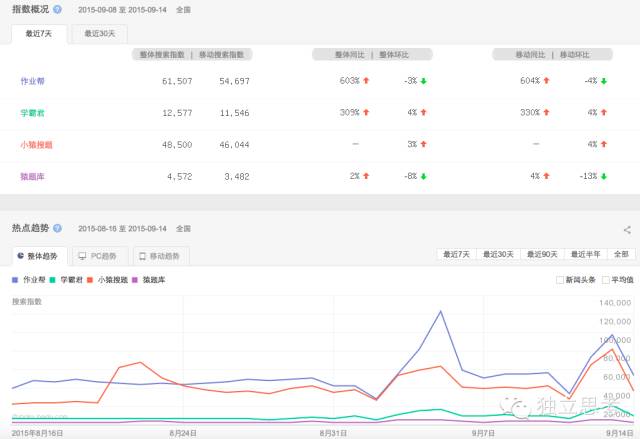Screen dimensions: 640x439
Task: Toggle the 平均值 checkbox
Action: [x=604, y=280]
